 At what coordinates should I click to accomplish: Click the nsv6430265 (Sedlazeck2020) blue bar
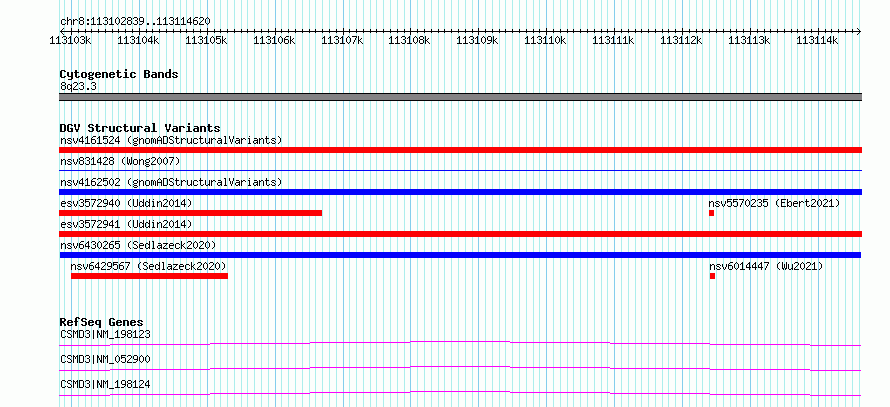click(x=460, y=255)
